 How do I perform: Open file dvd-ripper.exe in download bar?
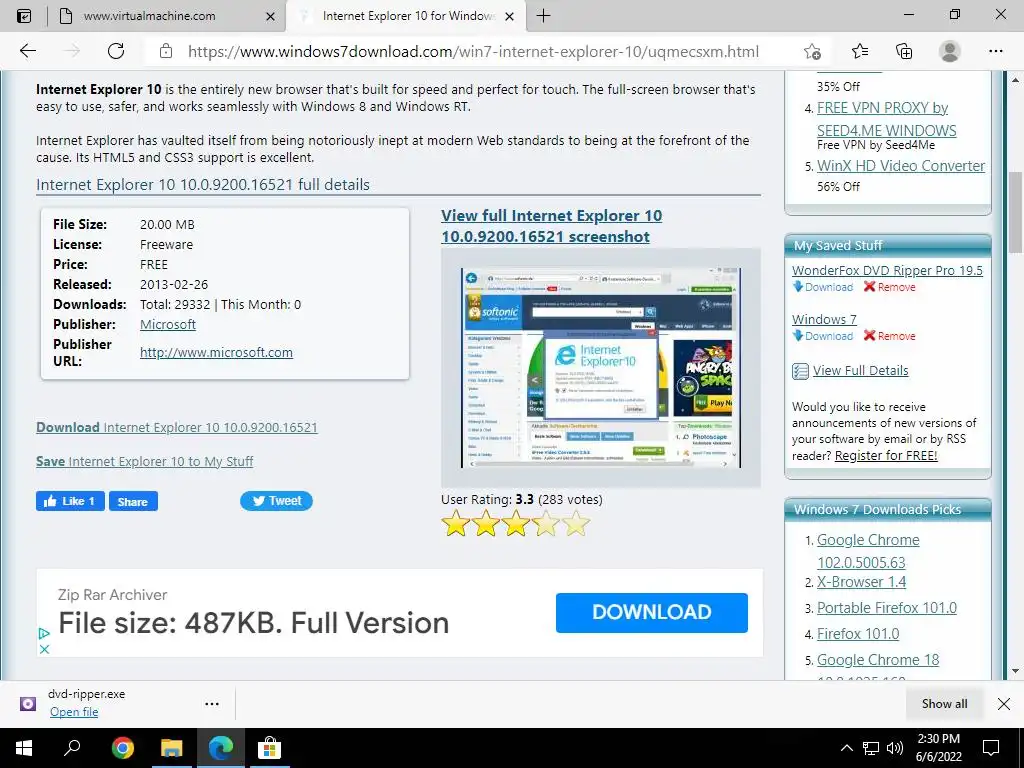74,712
